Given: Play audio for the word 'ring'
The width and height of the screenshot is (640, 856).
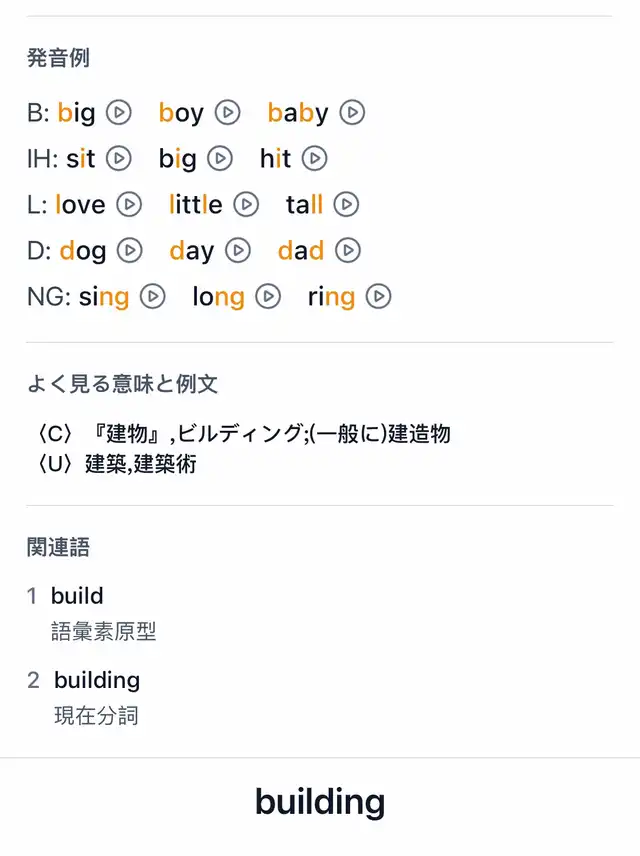Looking at the screenshot, I should pos(378,296).
